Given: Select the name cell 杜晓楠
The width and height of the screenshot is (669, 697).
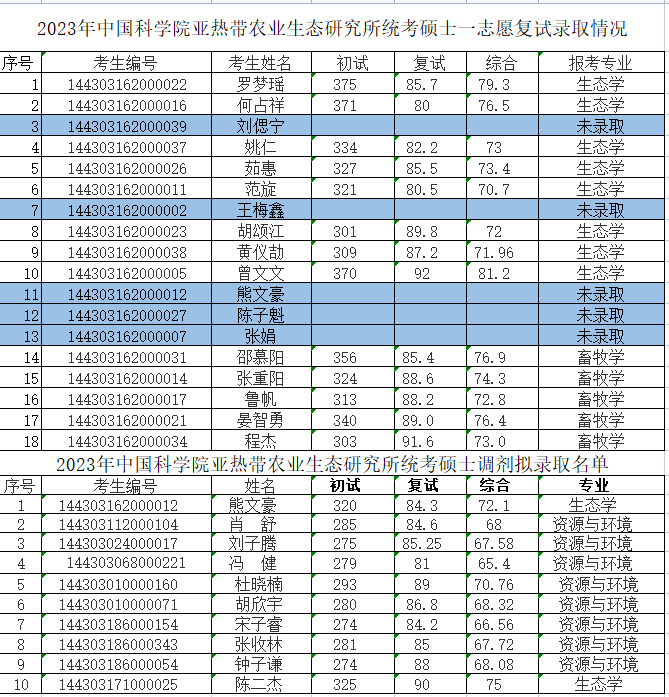Looking at the screenshot, I should point(259,585).
